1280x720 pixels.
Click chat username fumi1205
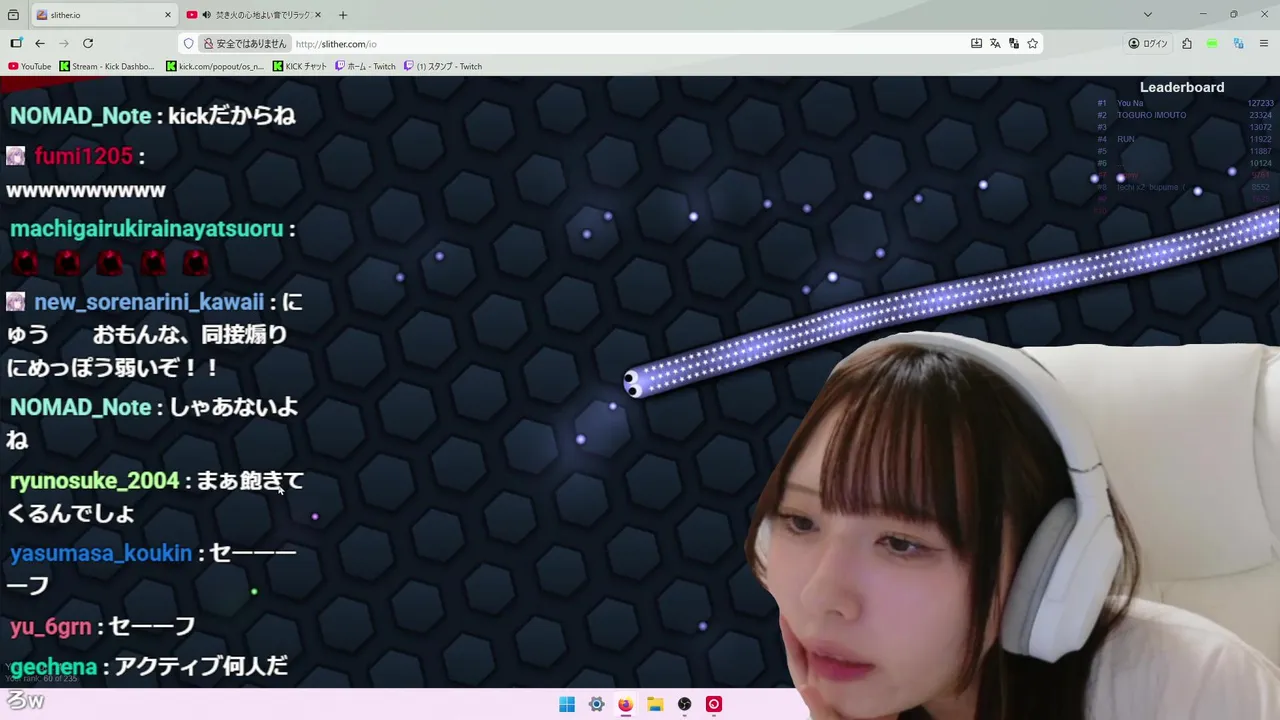pyautogui.click(x=83, y=156)
